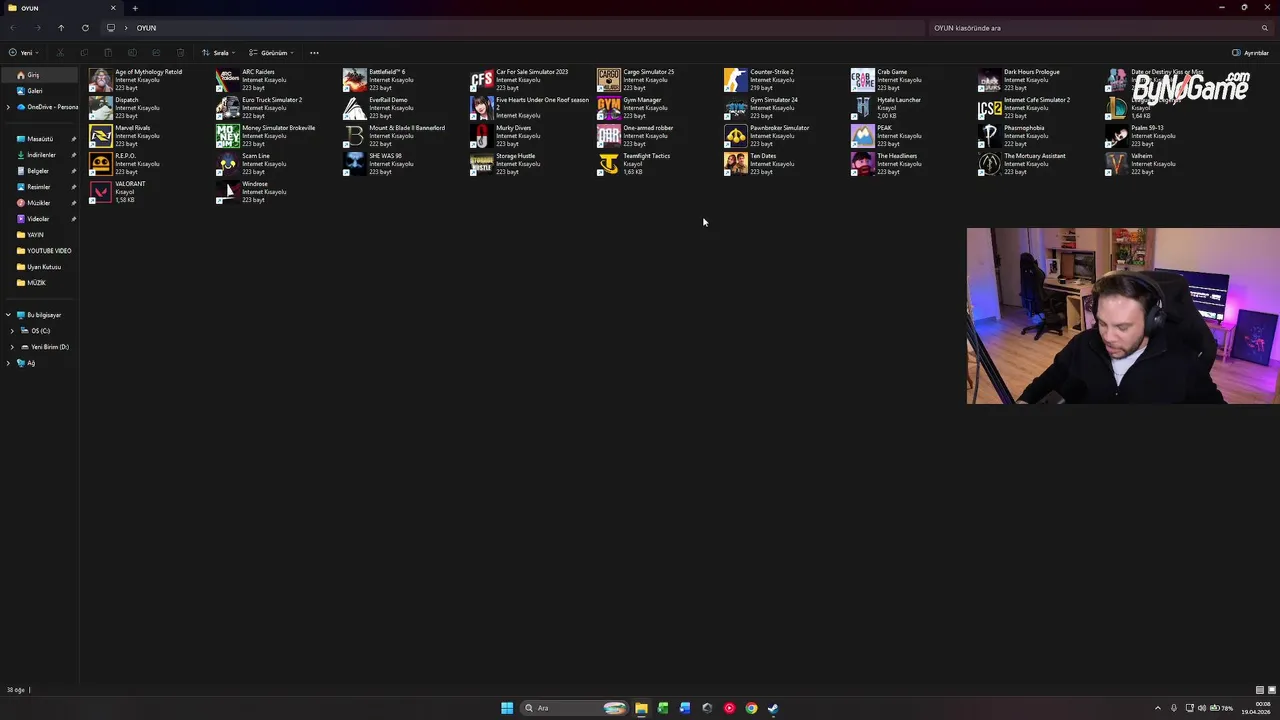Click the Internet Cafe Simulator 2 icon
This screenshot has height=720, width=1280.
tap(989, 108)
